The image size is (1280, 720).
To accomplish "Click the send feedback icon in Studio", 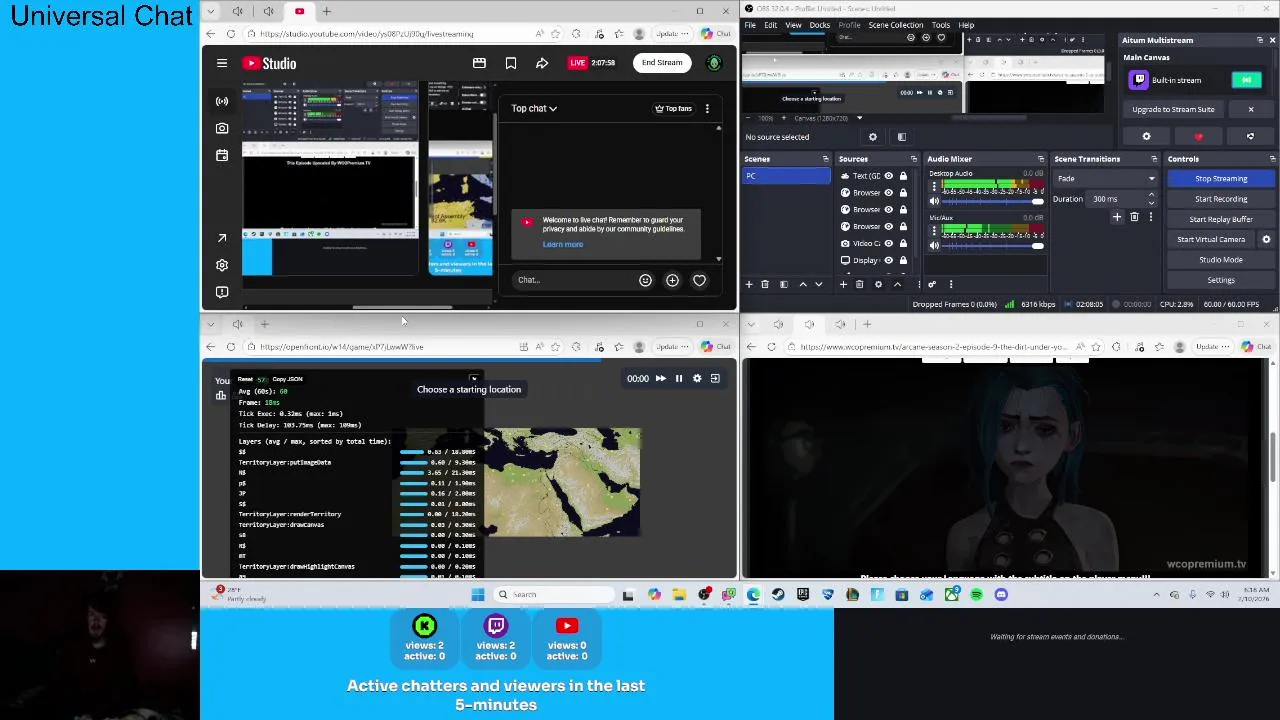I will [222, 292].
